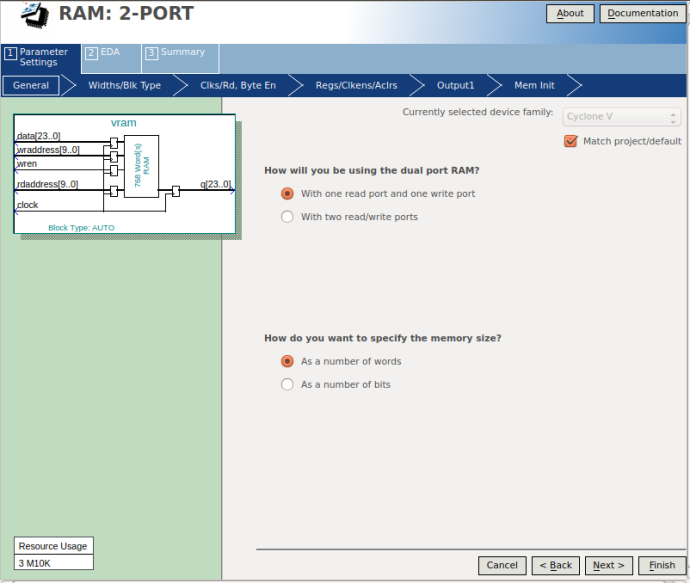Viewport: 690px width, 583px height.
Task: Click the wren input register symbol
Action: click(114, 170)
